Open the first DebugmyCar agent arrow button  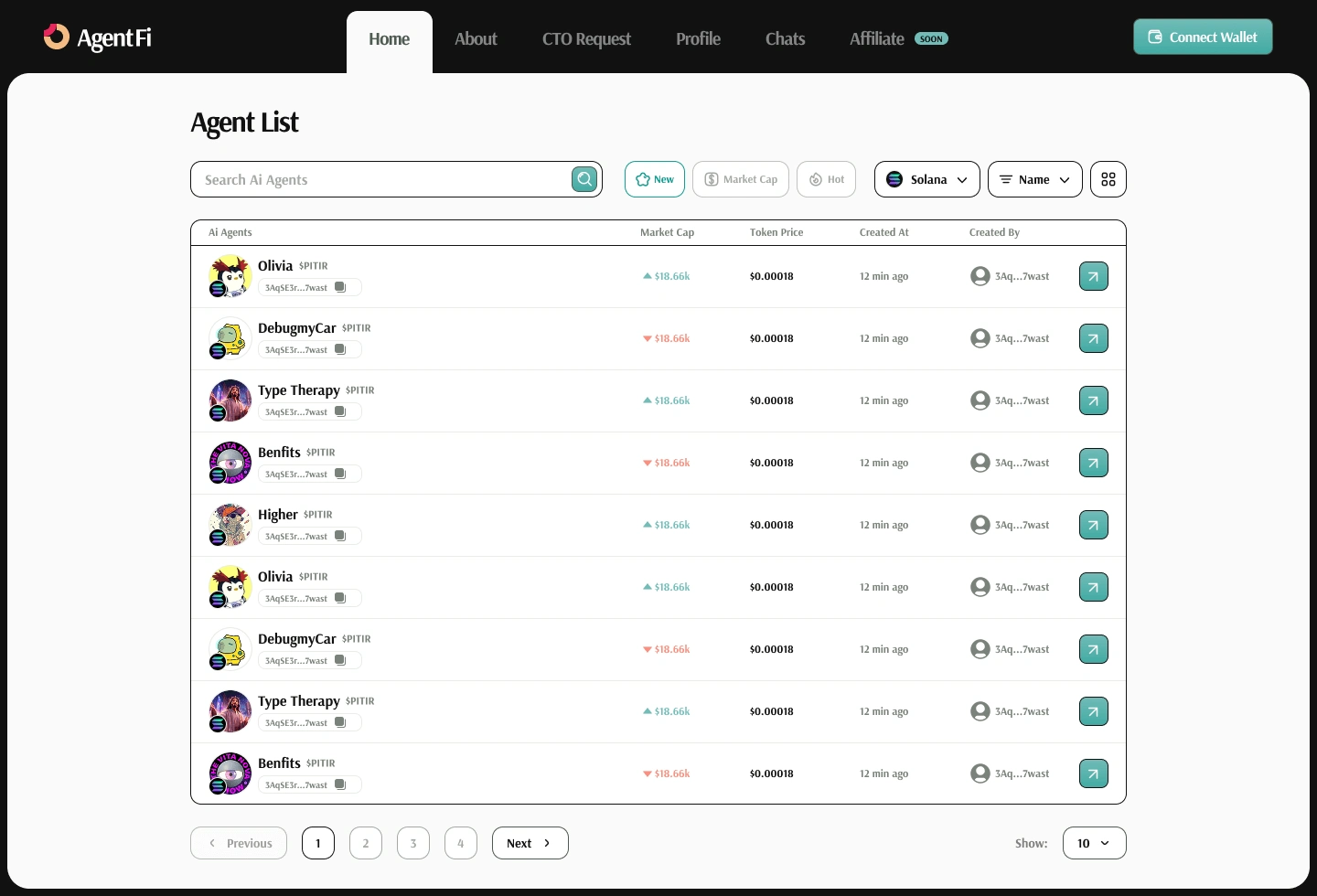tap(1094, 338)
